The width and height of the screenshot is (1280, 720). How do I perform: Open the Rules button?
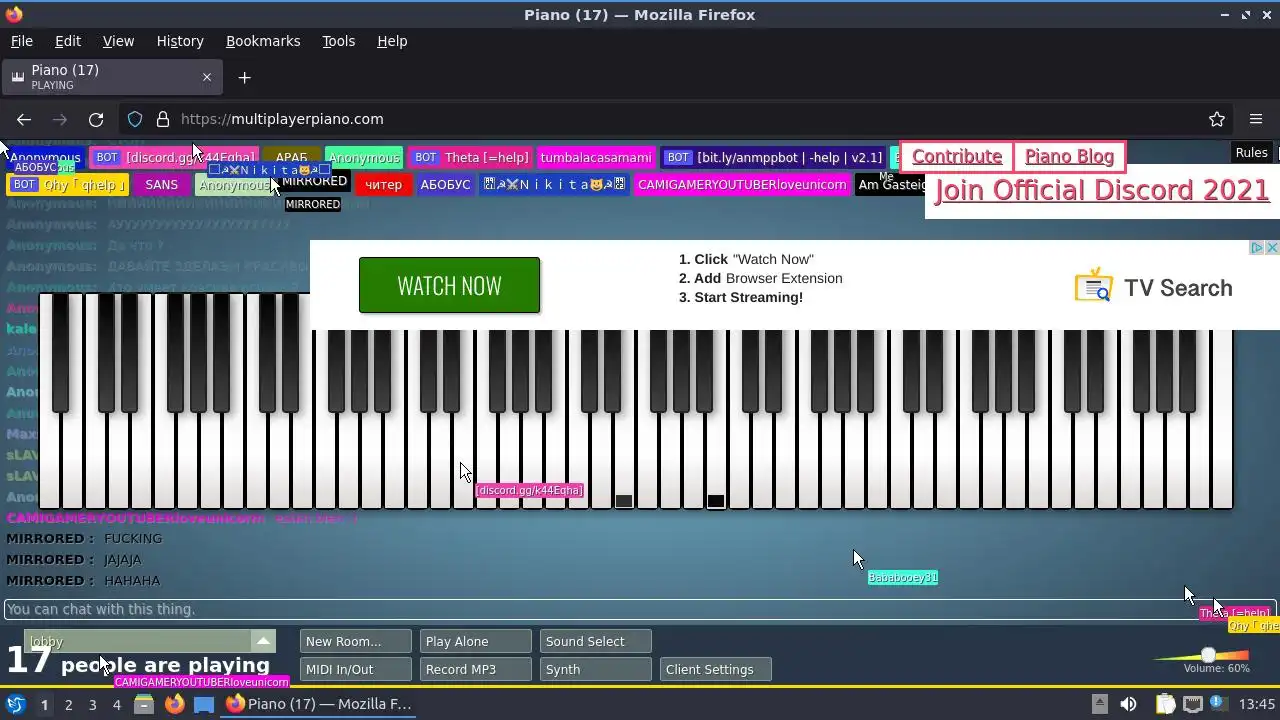click(x=1251, y=153)
